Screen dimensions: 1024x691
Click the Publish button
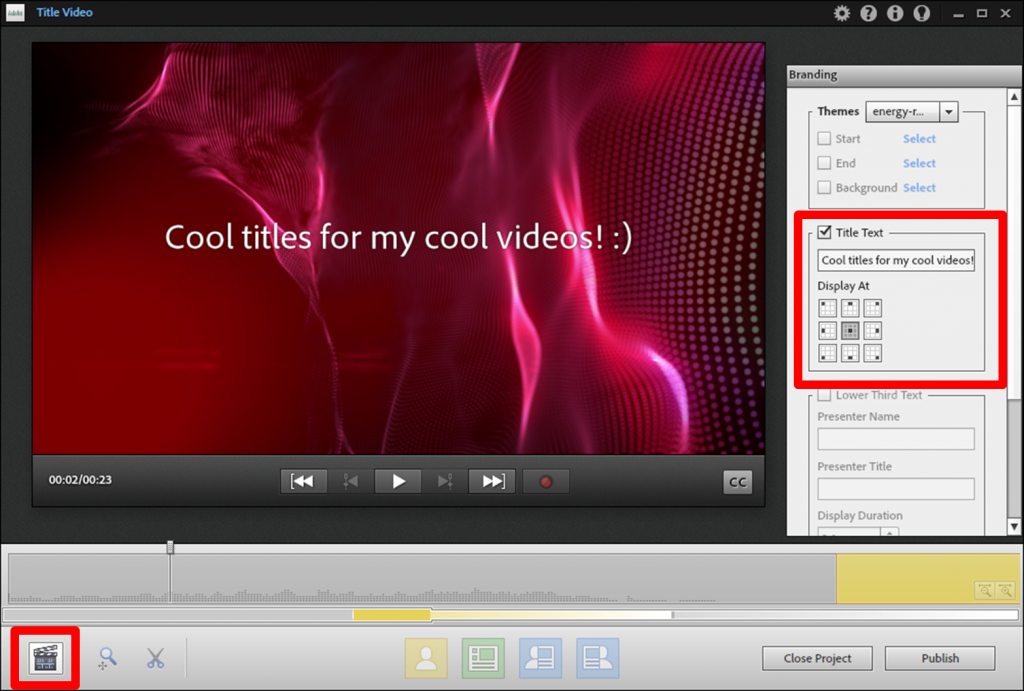pos(940,658)
